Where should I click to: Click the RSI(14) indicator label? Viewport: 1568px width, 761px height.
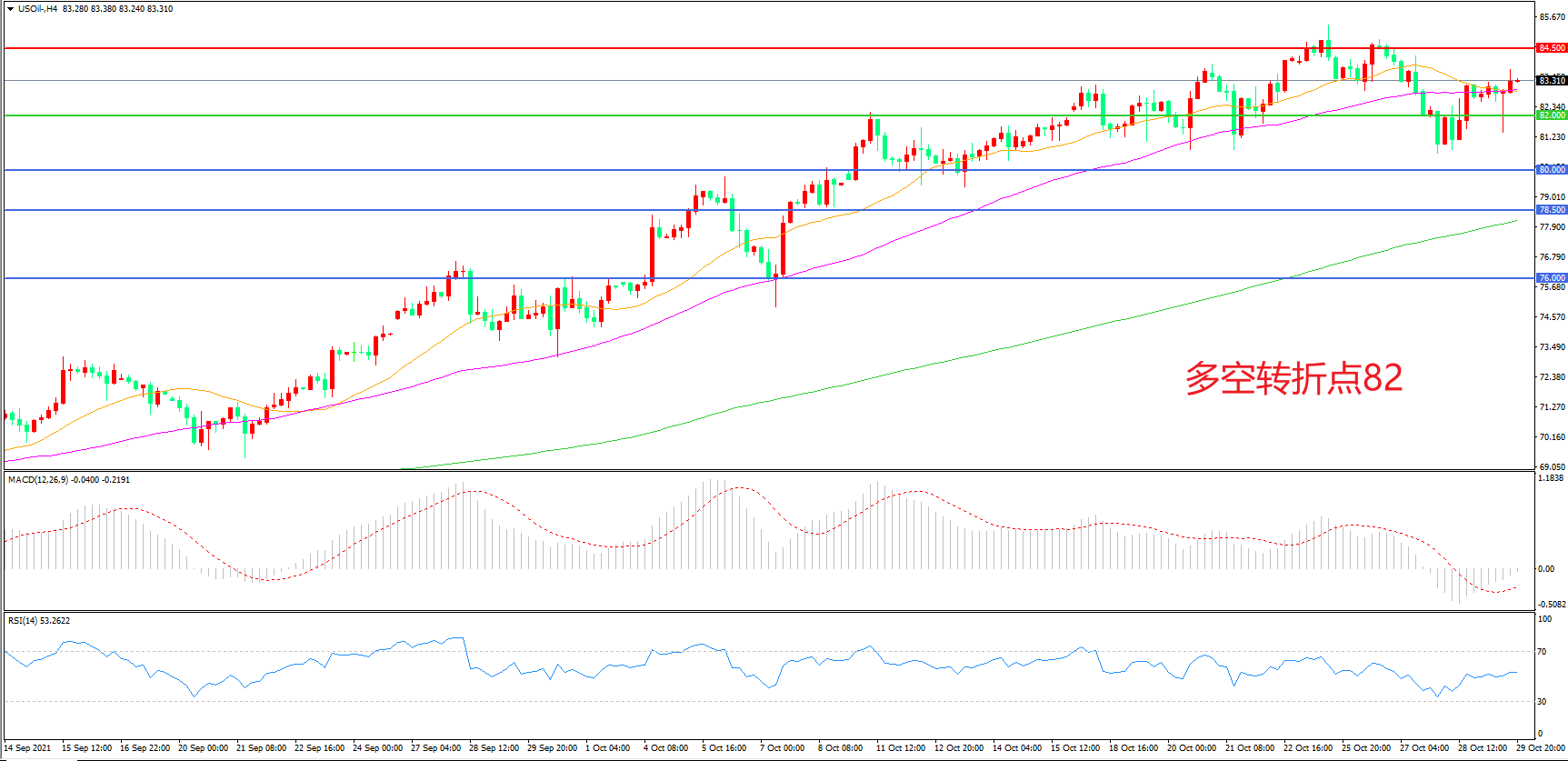[24, 621]
